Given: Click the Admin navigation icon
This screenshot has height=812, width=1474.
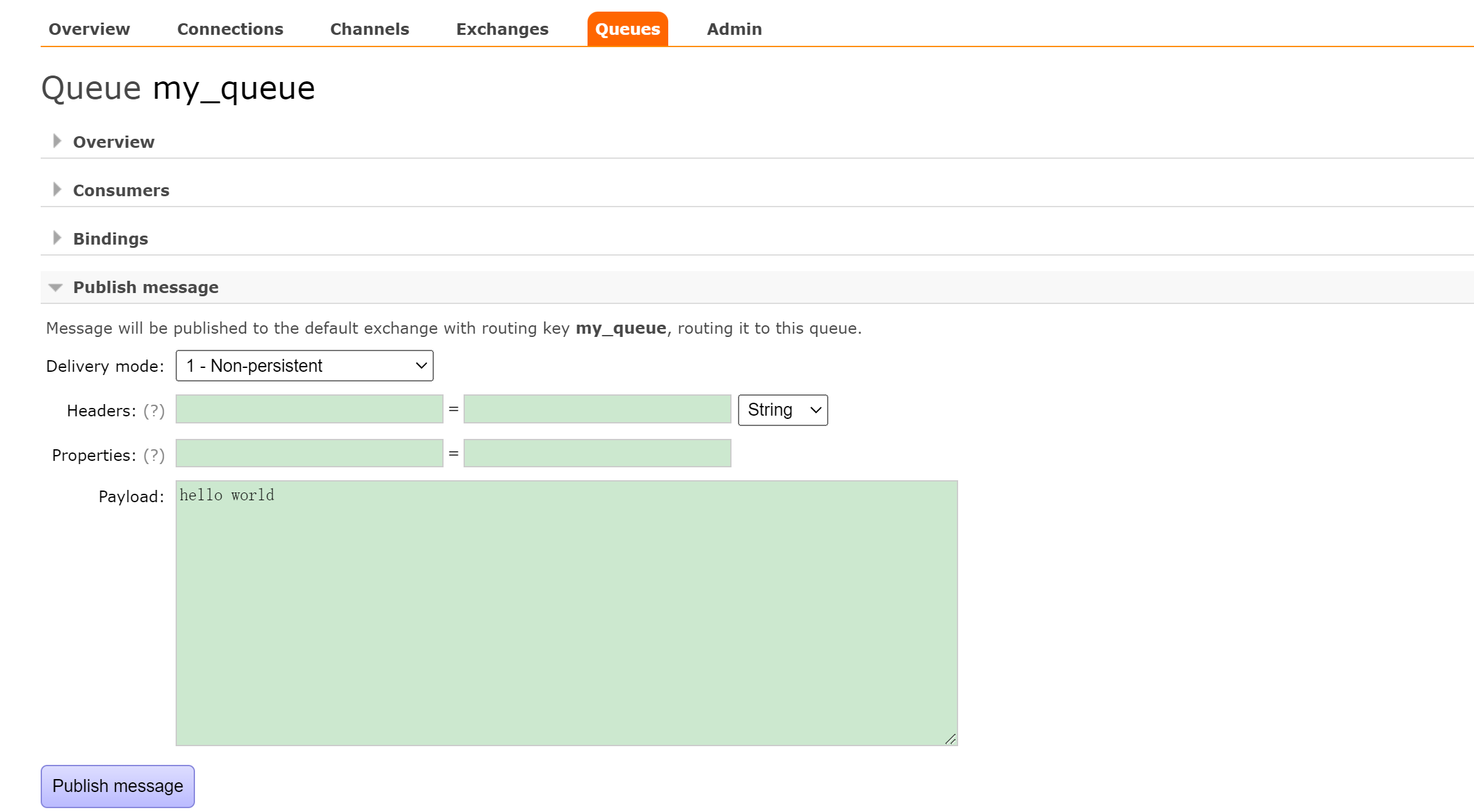Looking at the screenshot, I should 735,28.
